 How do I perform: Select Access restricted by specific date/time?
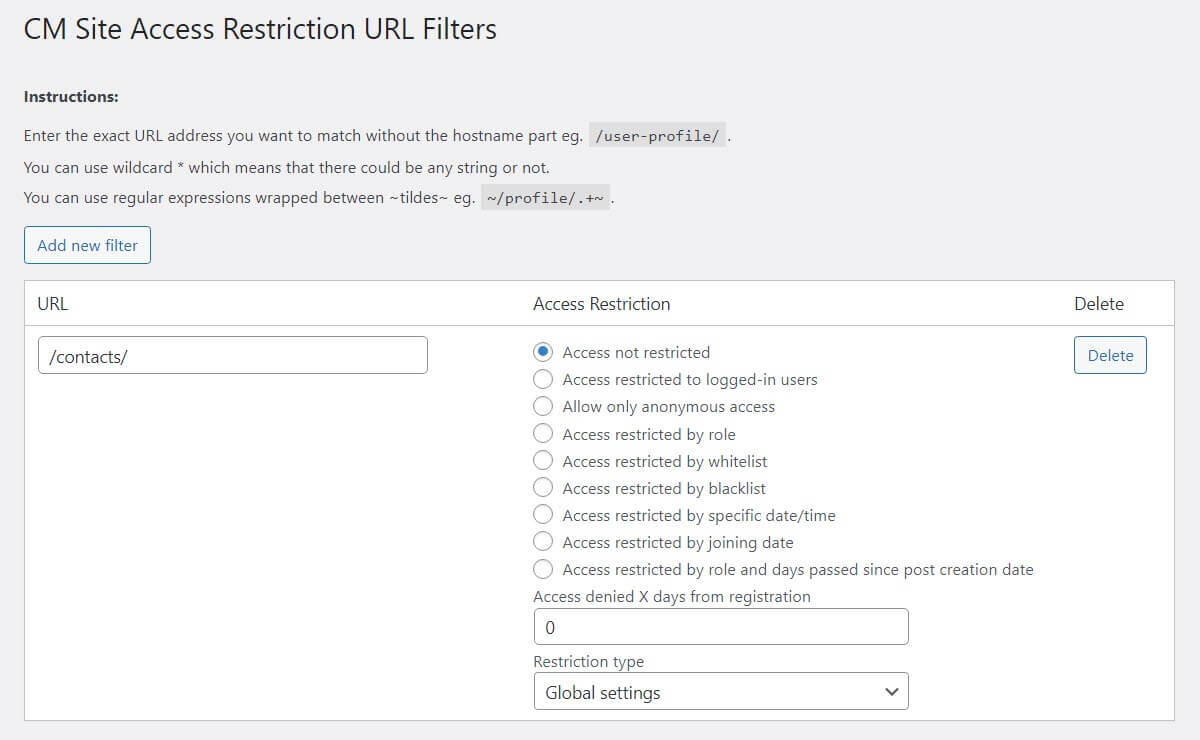pyautogui.click(x=543, y=515)
